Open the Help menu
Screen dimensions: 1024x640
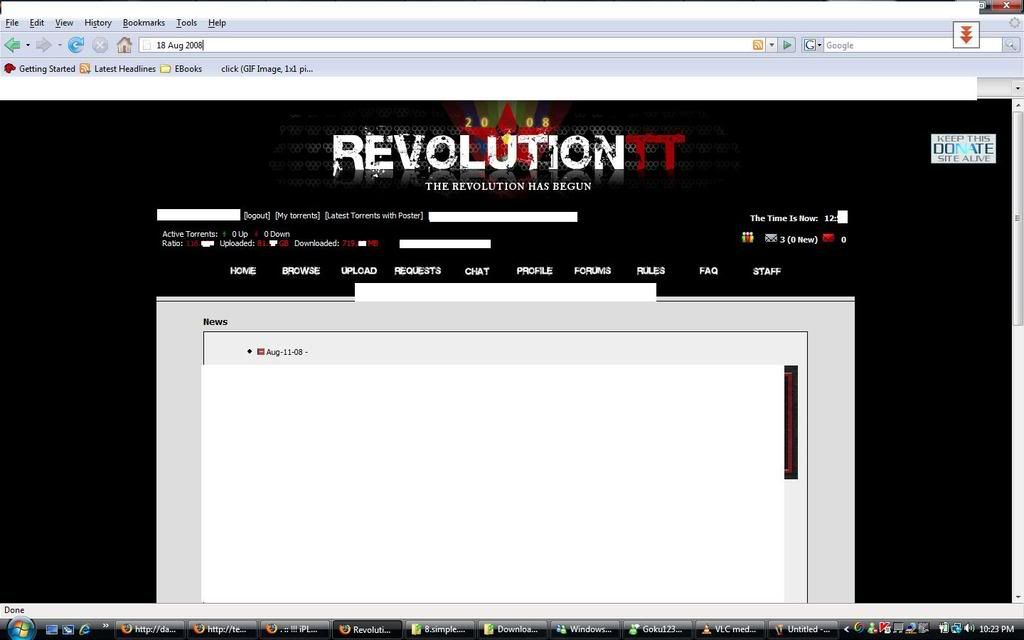[x=217, y=23]
